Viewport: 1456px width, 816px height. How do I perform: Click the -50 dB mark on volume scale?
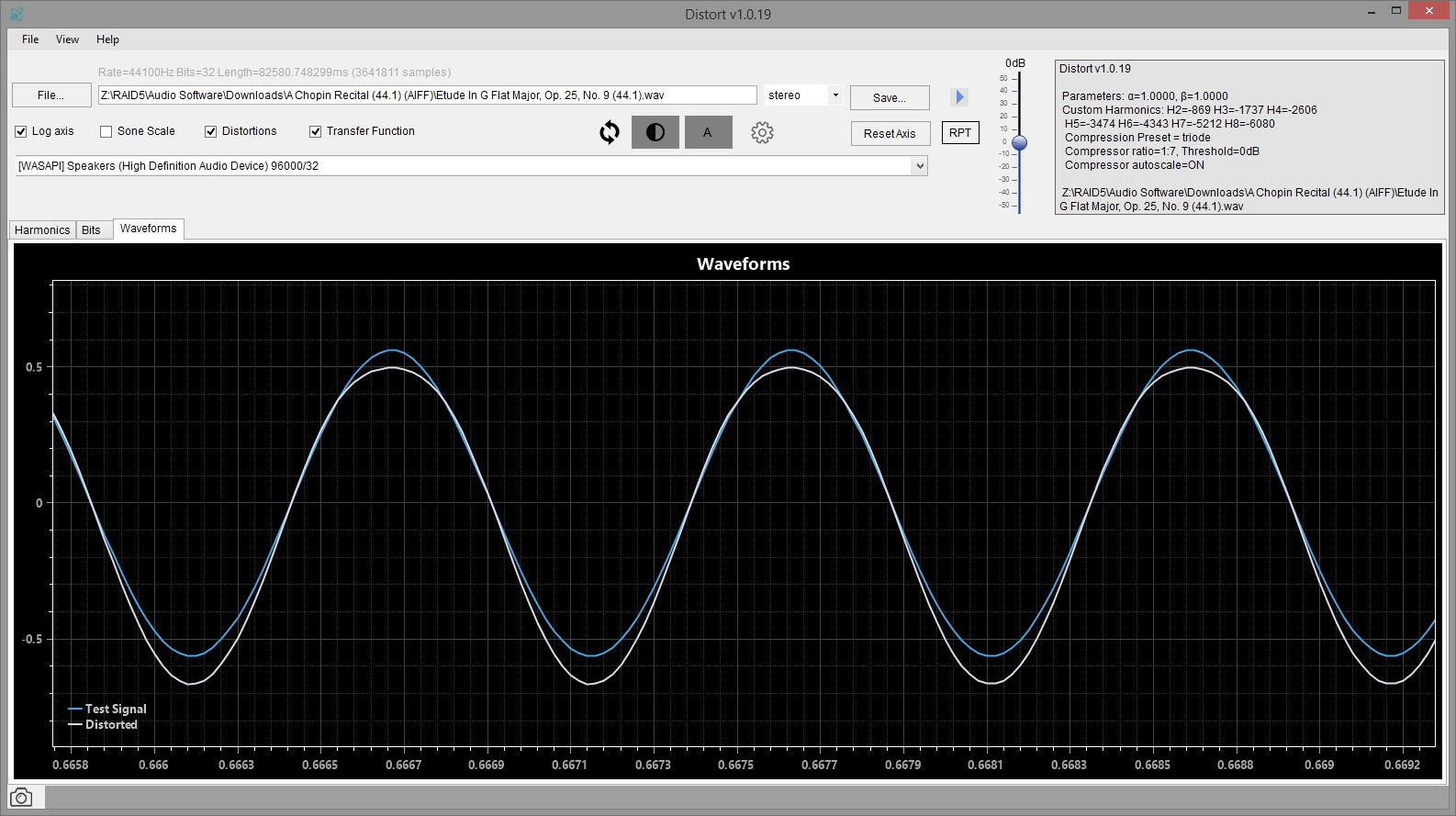(x=1003, y=206)
